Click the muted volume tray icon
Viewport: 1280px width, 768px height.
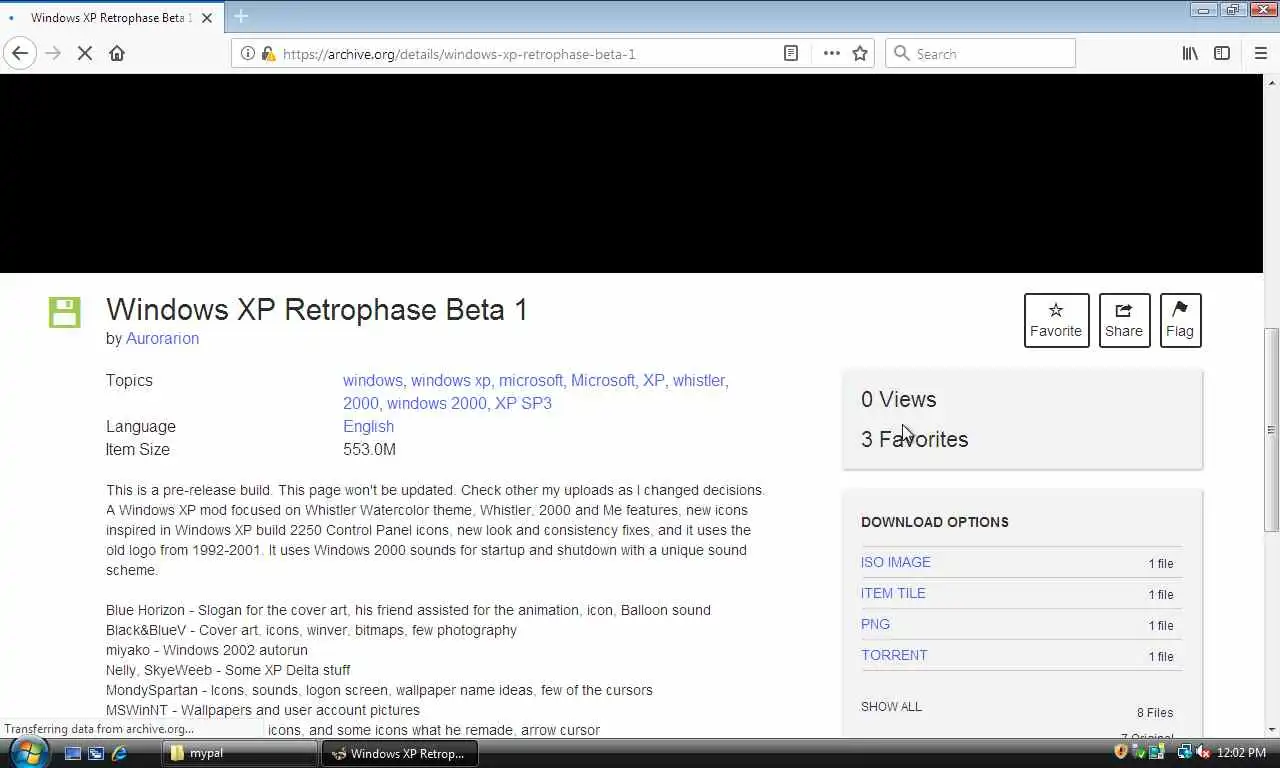click(1203, 752)
